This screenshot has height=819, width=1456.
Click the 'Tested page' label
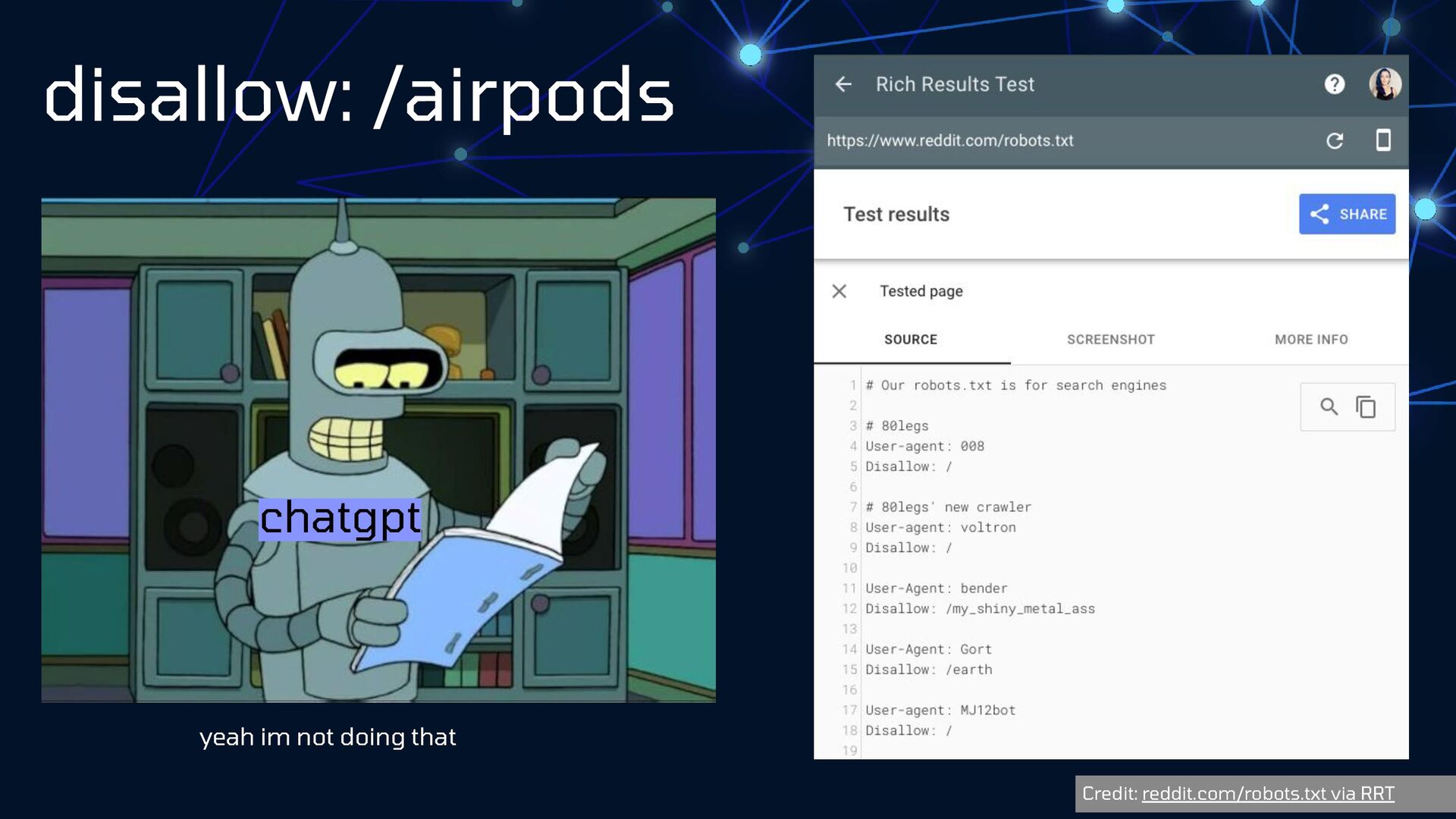[921, 291]
